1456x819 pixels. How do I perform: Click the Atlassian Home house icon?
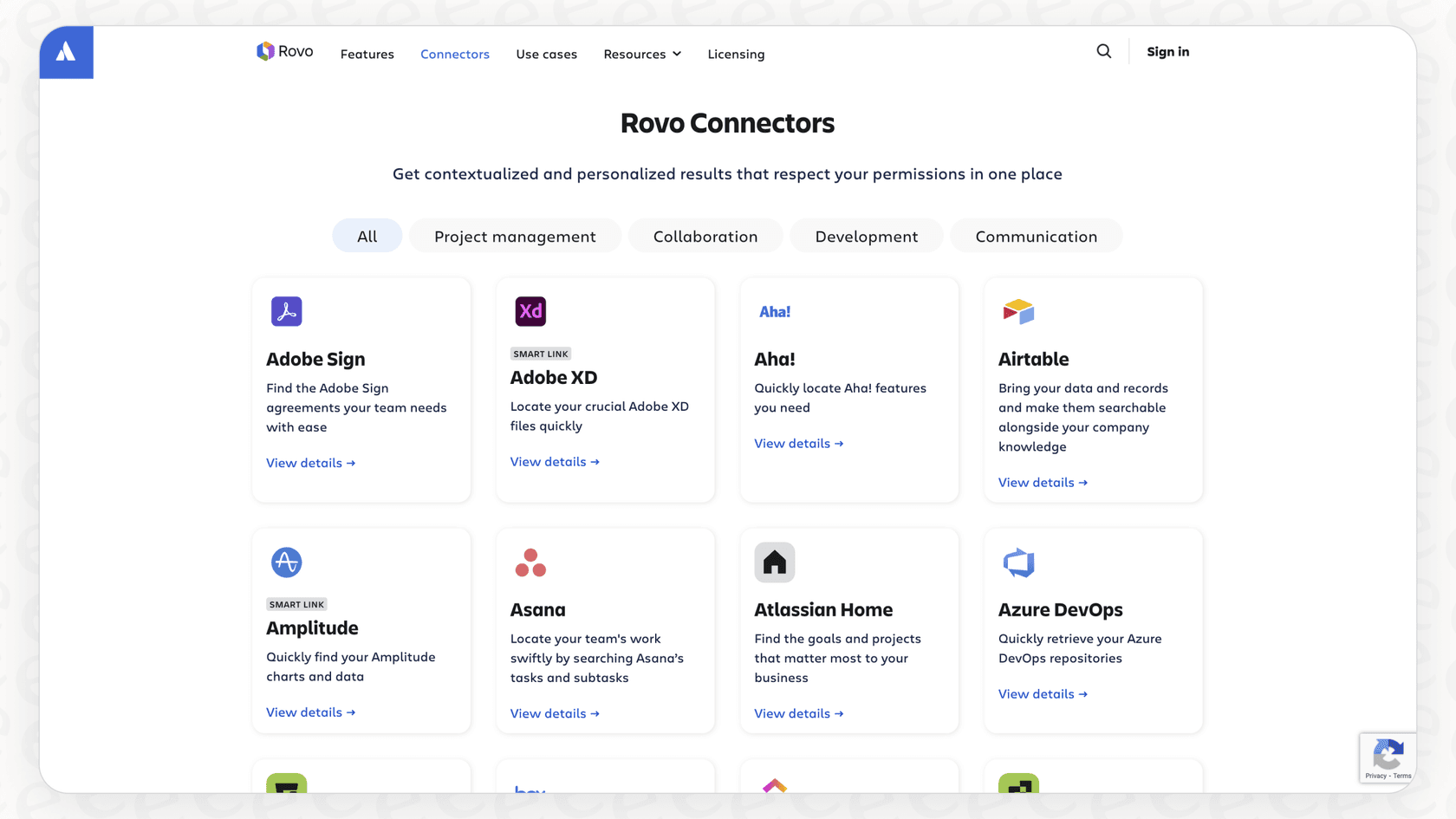coord(774,562)
